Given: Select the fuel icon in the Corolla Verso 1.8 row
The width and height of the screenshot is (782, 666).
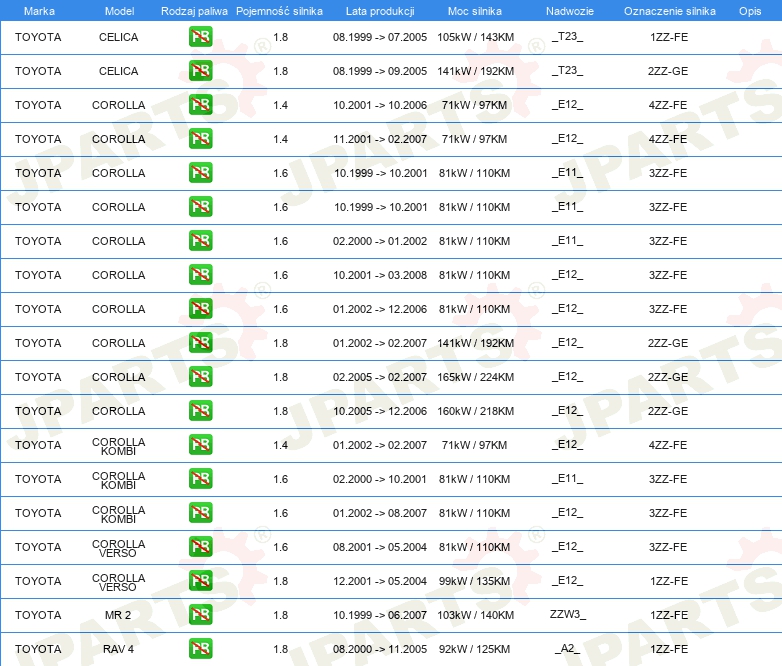Looking at the screenshot, I should [x=200, y=581].
